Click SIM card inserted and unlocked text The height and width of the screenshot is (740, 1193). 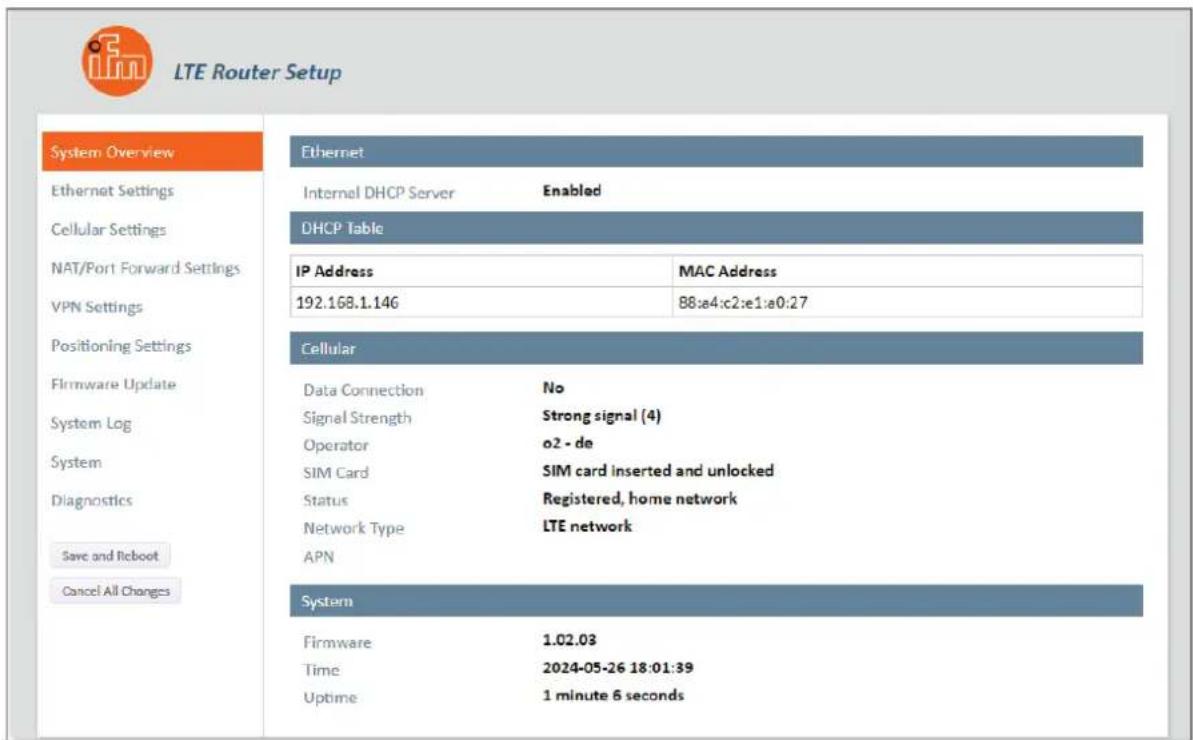point(658,471)
